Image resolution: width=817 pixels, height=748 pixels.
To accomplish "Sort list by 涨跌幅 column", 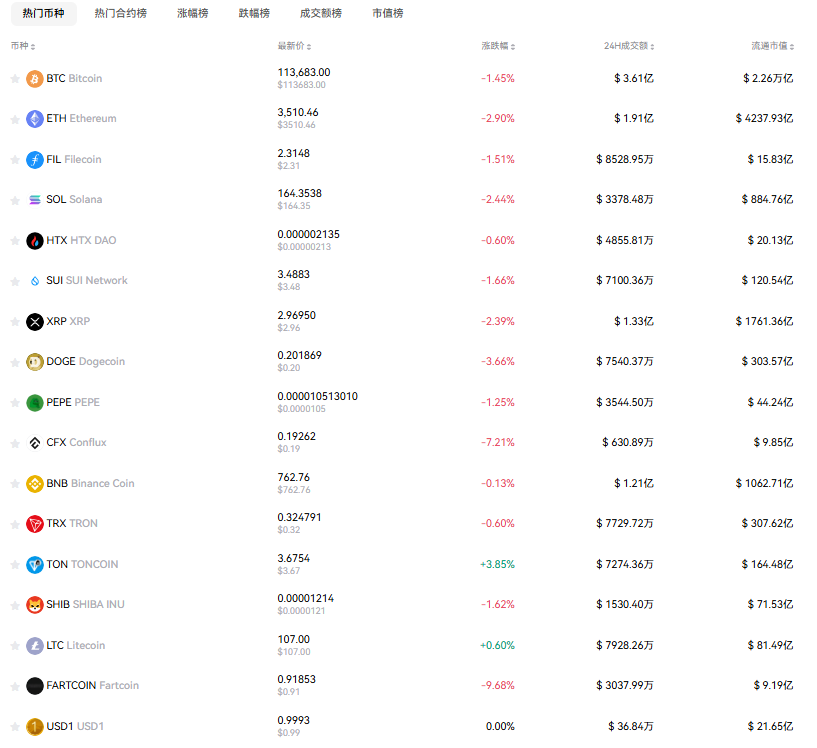I will [x=498, y=47].
